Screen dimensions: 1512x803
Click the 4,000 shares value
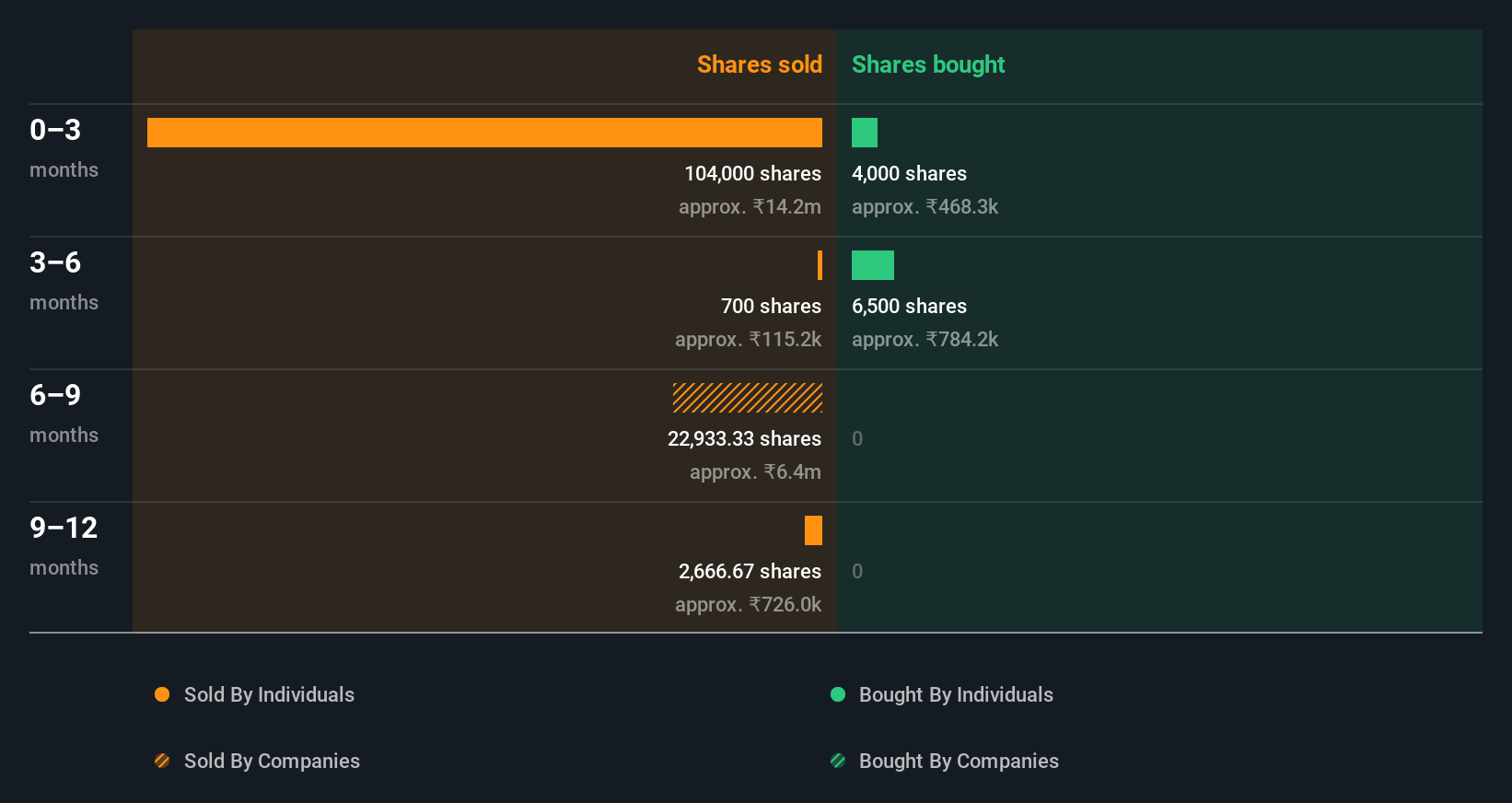point(909,173)
